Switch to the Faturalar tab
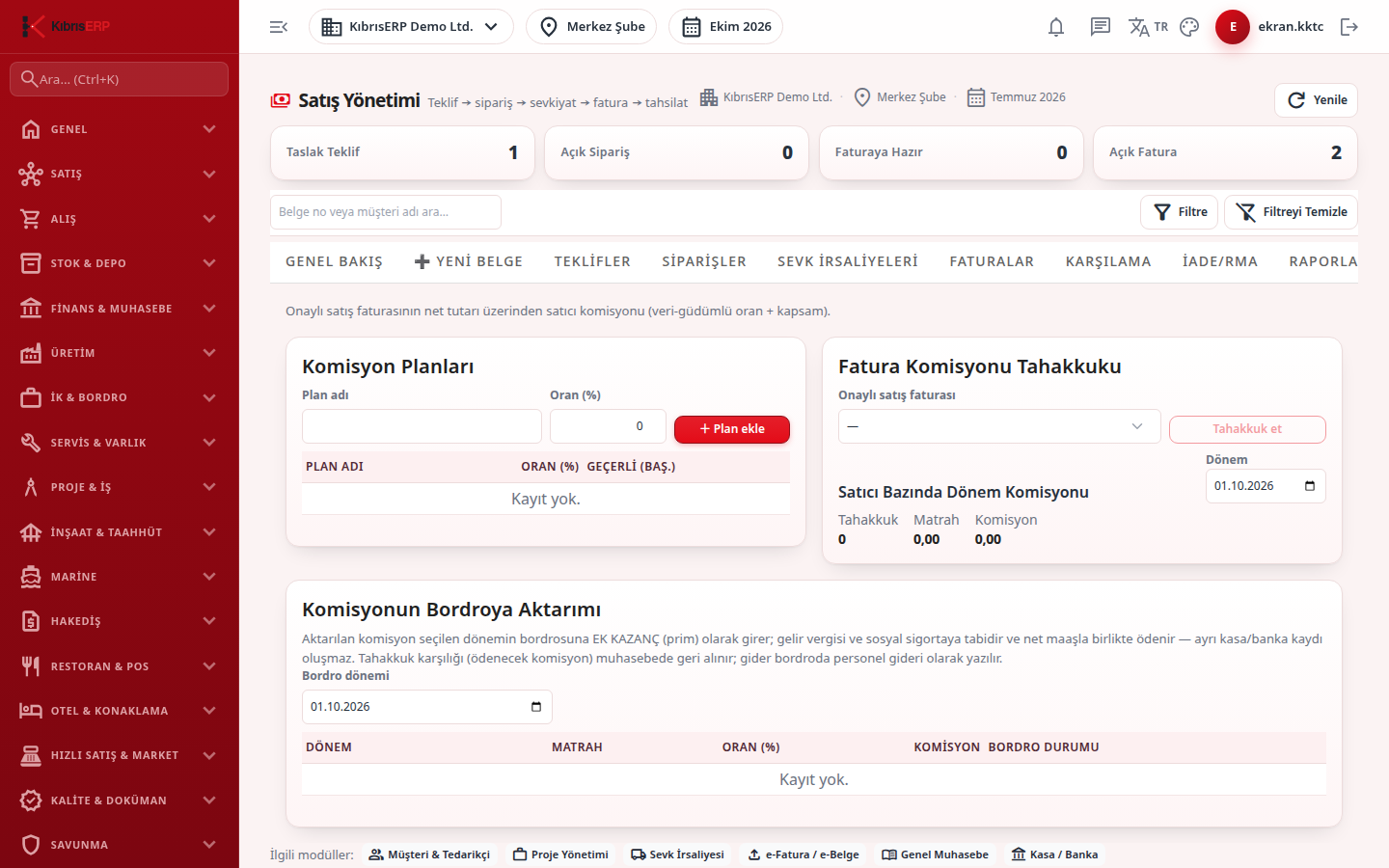Image resolution: width=1389 pixels, height=868 pixels. tap(992, 261)
